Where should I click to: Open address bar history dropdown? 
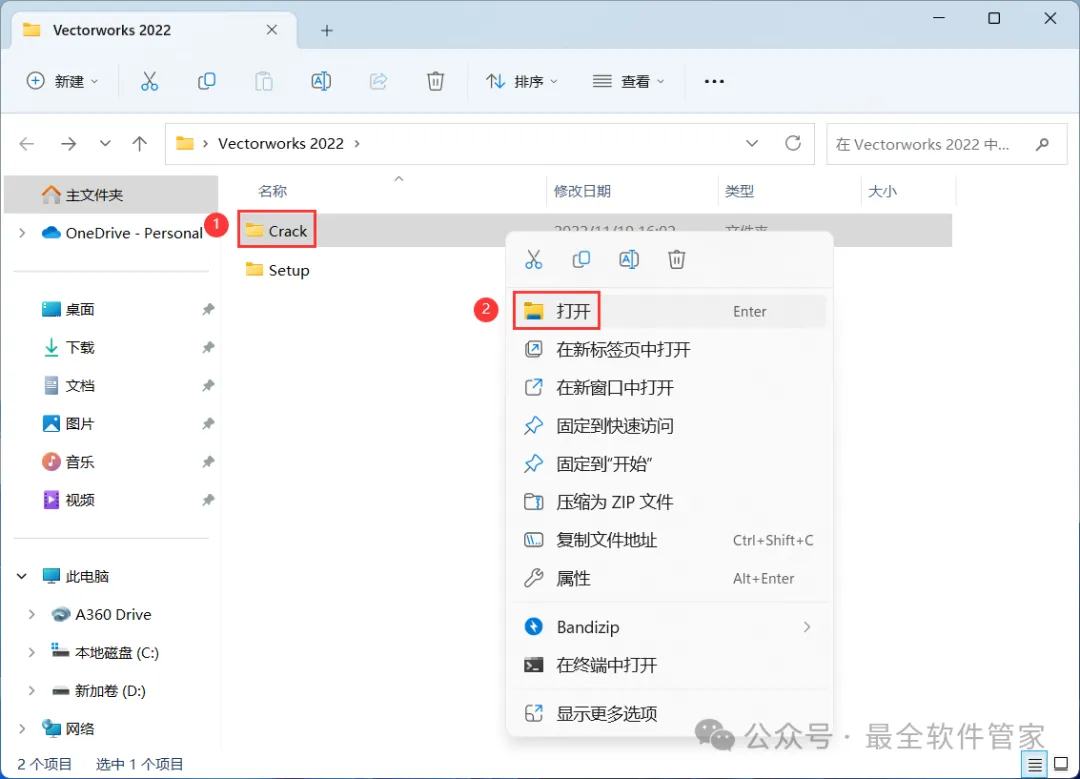click(x=752, y=143)
